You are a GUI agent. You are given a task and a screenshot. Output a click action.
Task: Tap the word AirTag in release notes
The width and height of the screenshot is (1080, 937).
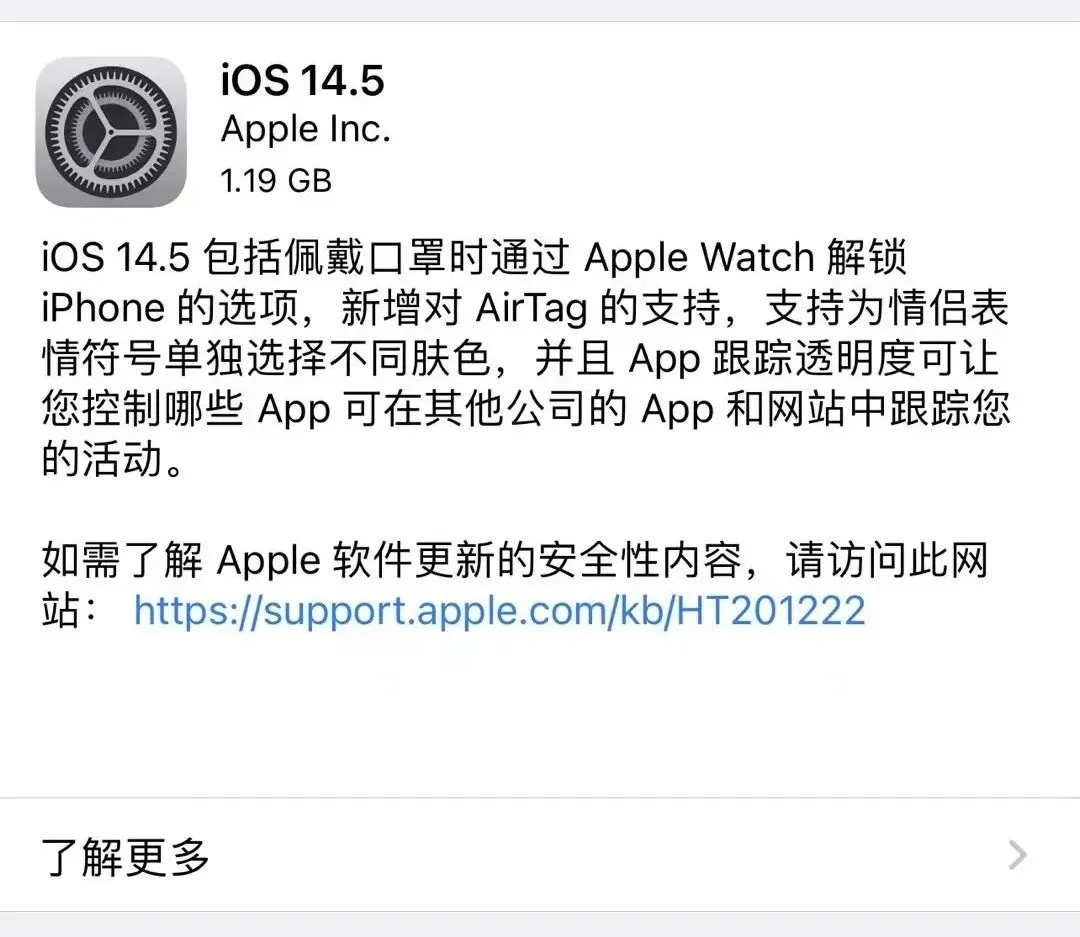(532, 308)
